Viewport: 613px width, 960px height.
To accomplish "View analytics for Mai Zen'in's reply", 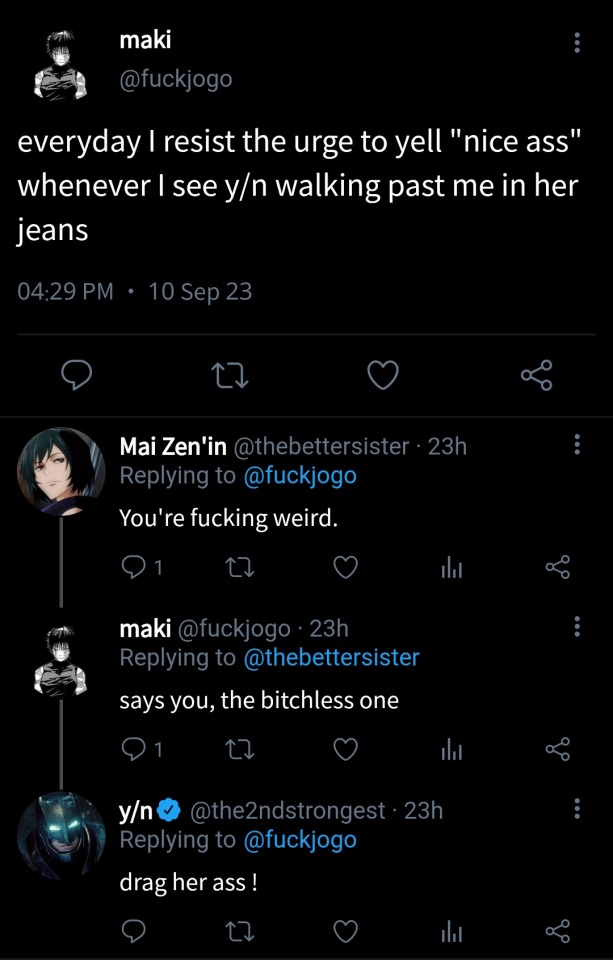I will [453, 569].
